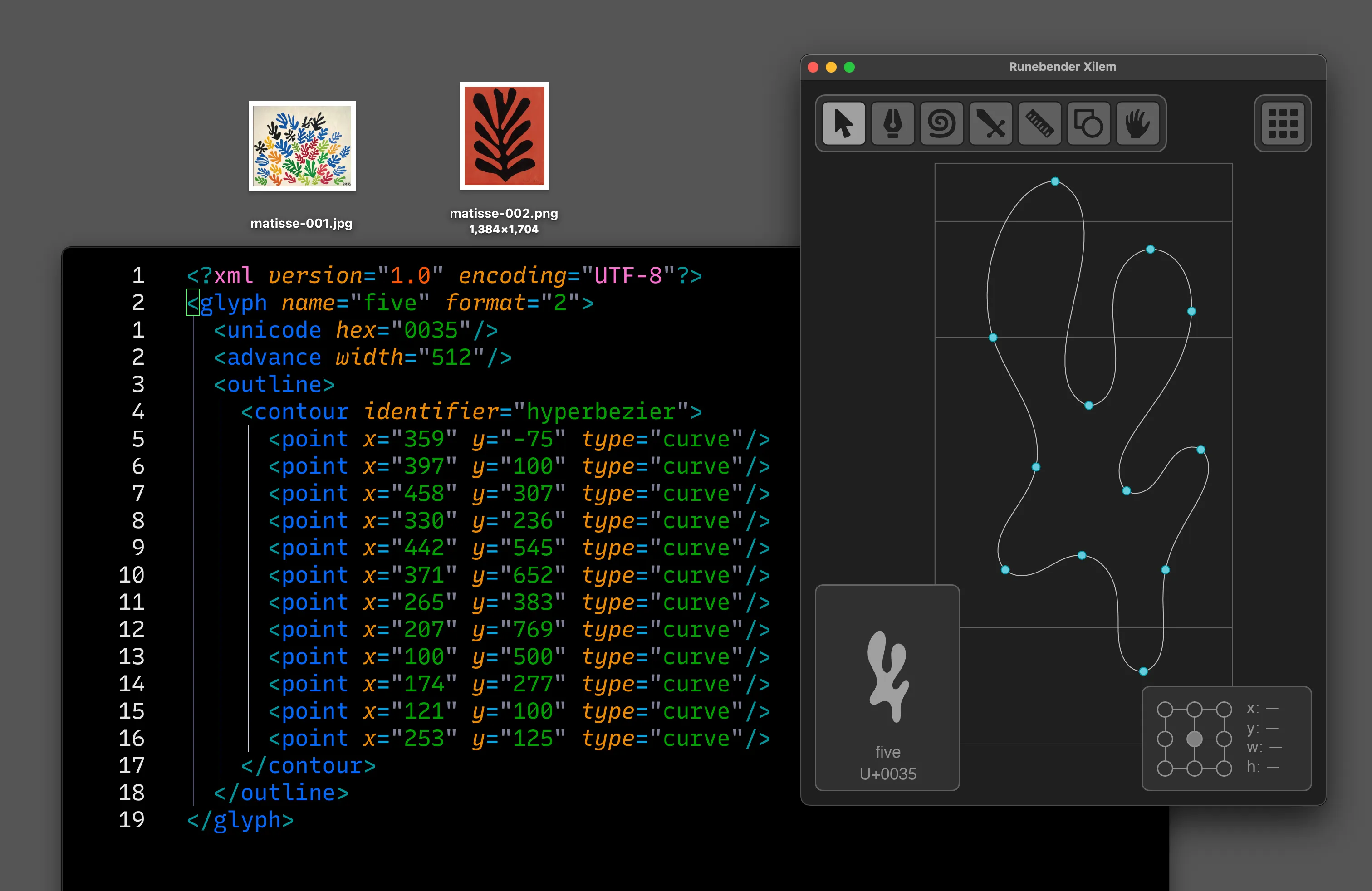
Task: Select the Shapes tool
Action: coord(1088,123)
